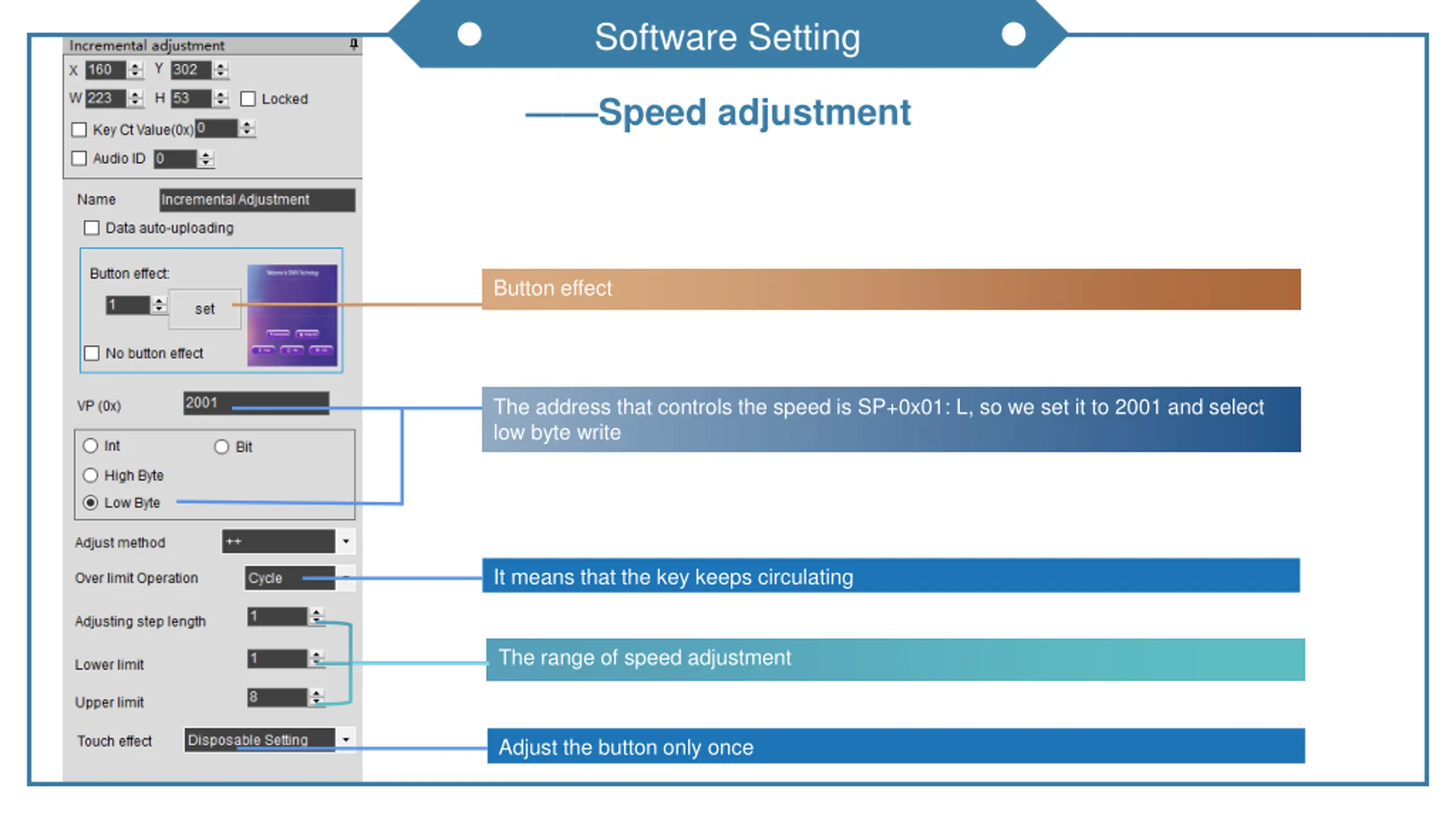Select the High Byte radio button

pos(90,475)
